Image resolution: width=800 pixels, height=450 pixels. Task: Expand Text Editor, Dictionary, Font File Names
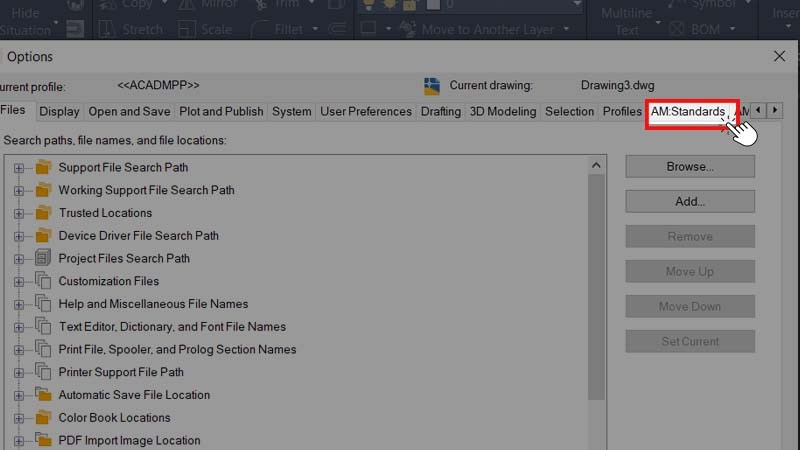pyautogui.click(x=19, y=327)
